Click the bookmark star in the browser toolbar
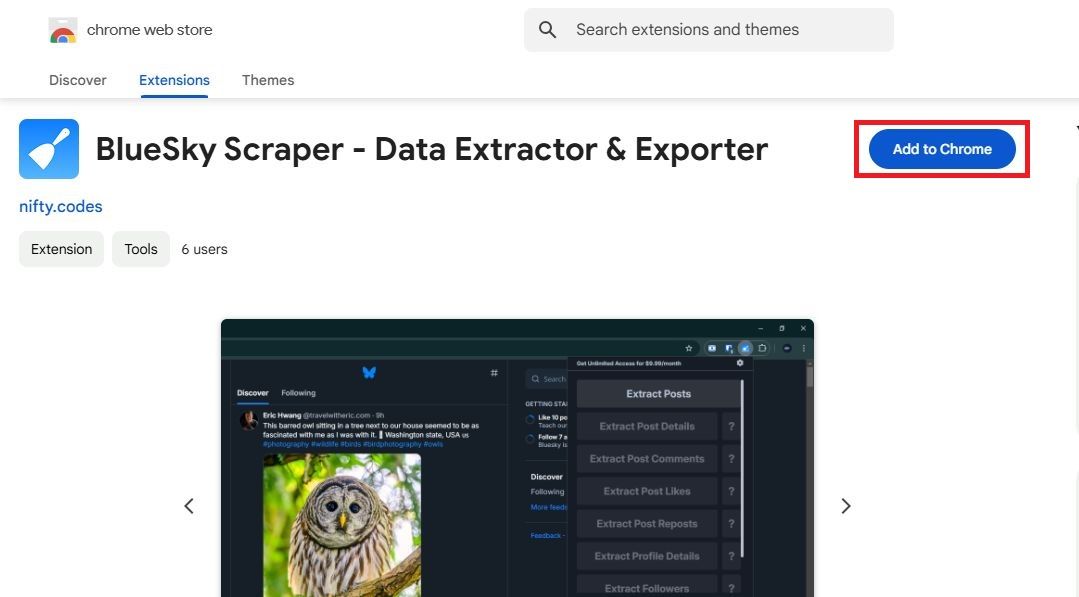This screenshot has width=1079, height=597. (689, 348)
